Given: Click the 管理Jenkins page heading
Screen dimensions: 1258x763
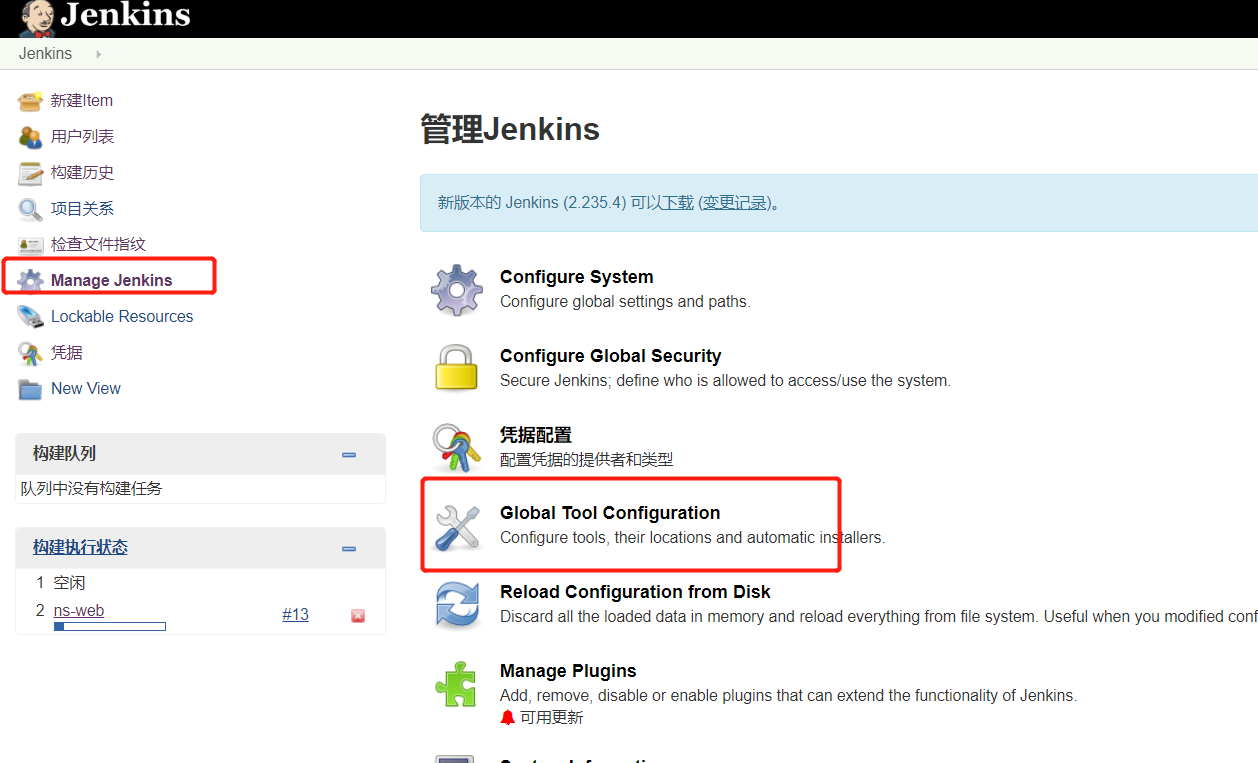Looking at the screenshot, I should tap(510, 129).
